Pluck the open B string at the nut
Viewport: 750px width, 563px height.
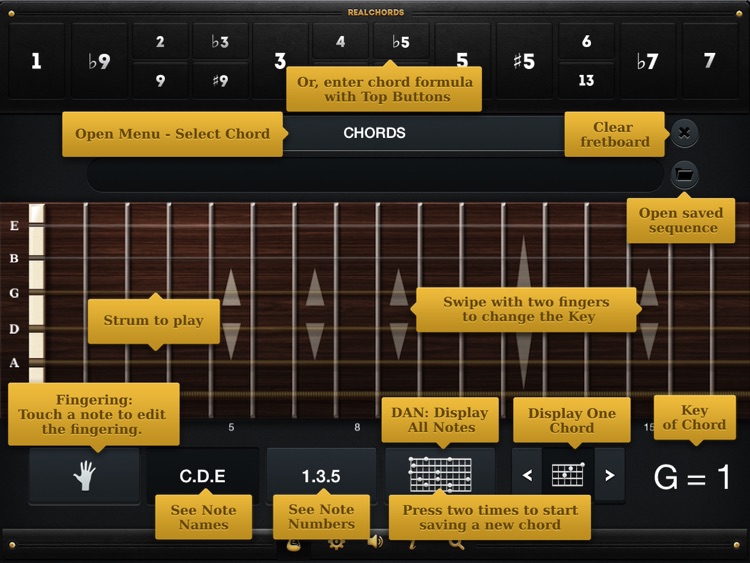(x=37, y=258)
